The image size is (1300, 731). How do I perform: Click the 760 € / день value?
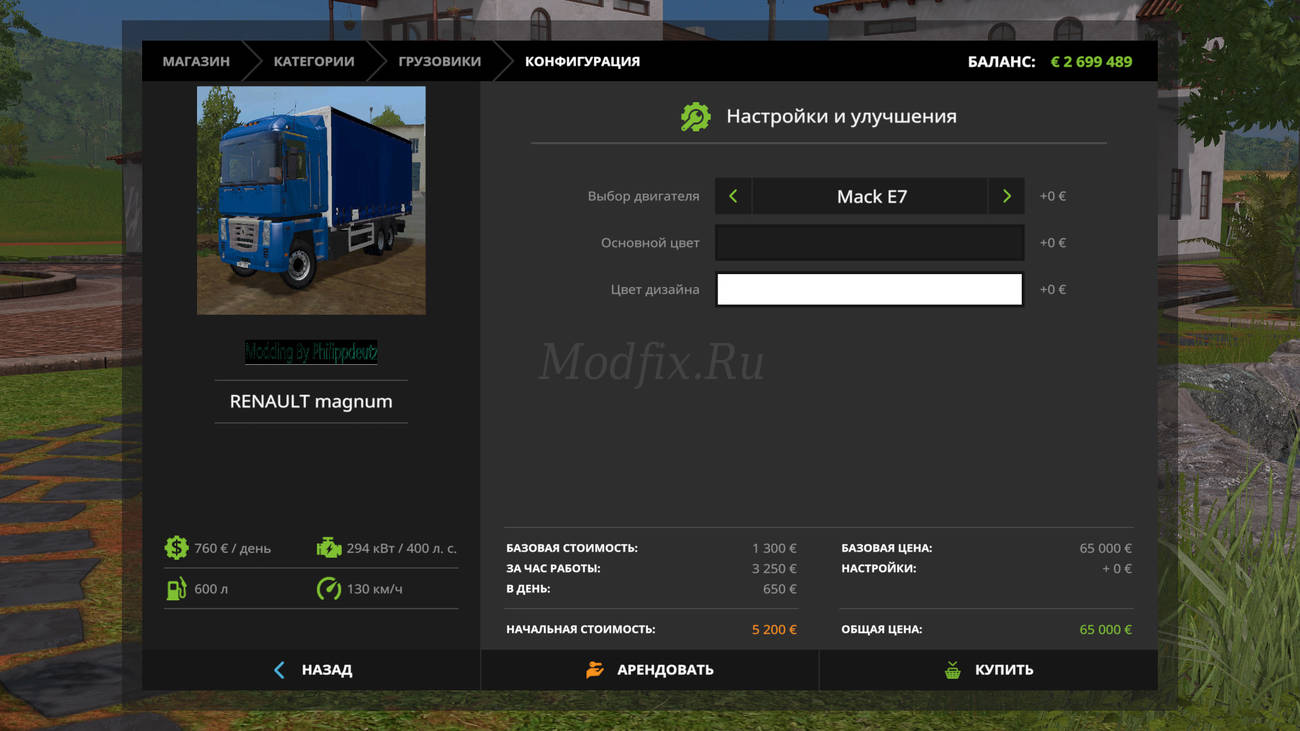tap(232, 548)
